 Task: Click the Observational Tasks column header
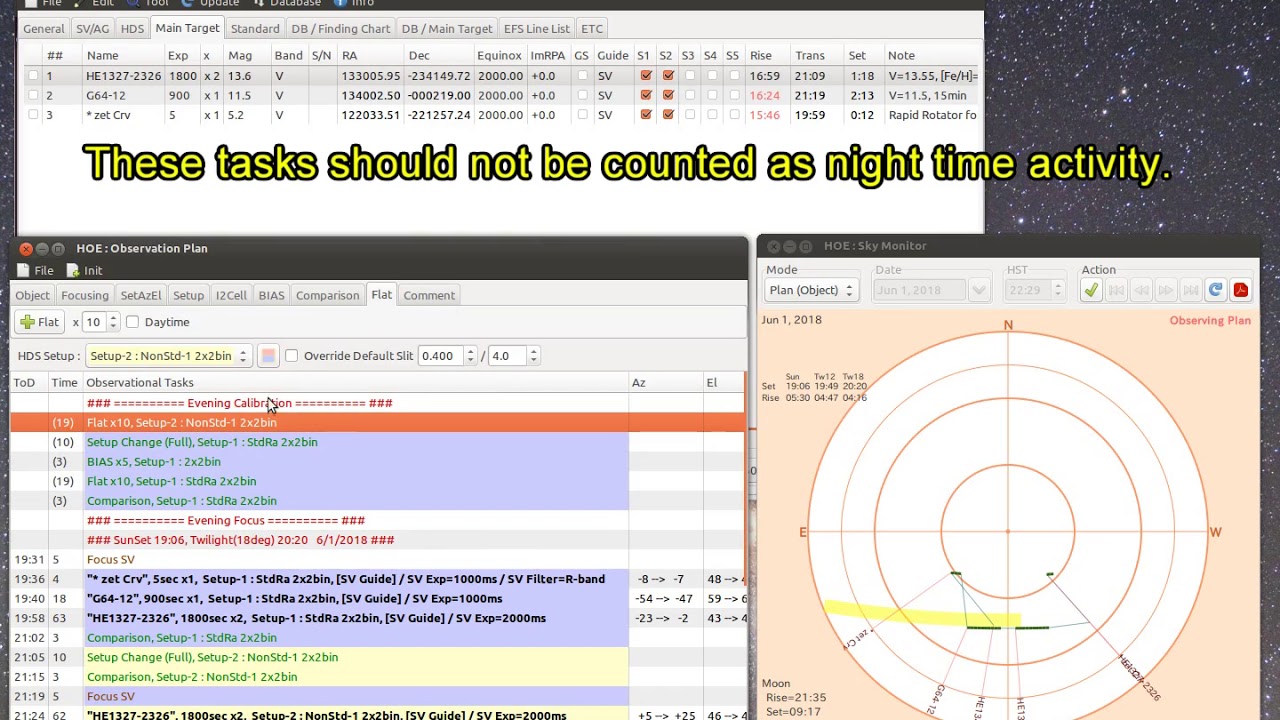(355, 382)
